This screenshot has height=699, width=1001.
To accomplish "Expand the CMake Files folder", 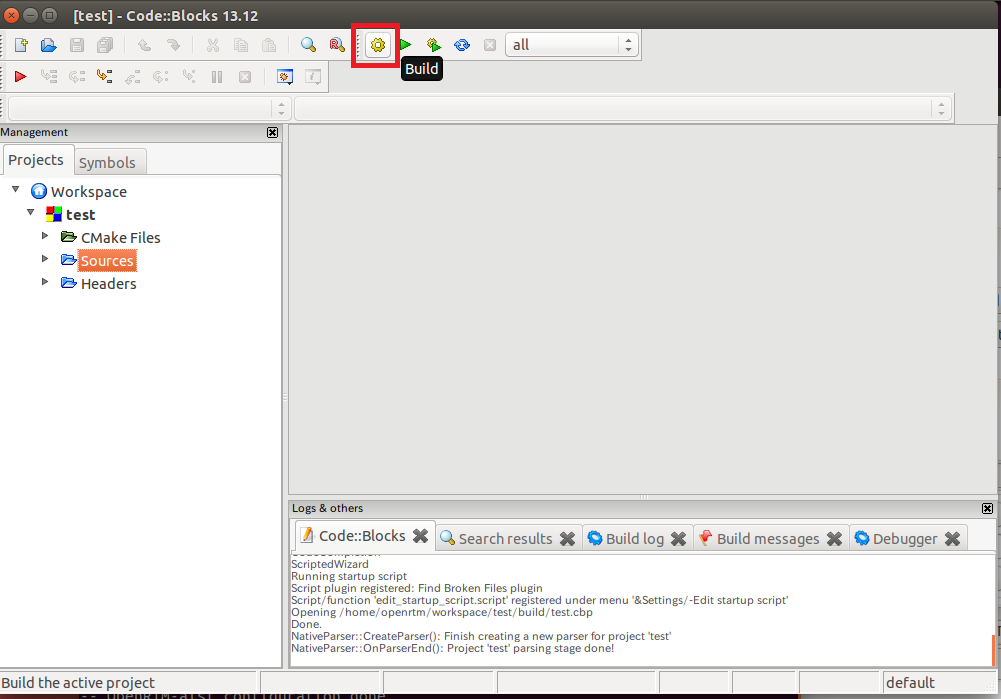I will tap(45, 236).
